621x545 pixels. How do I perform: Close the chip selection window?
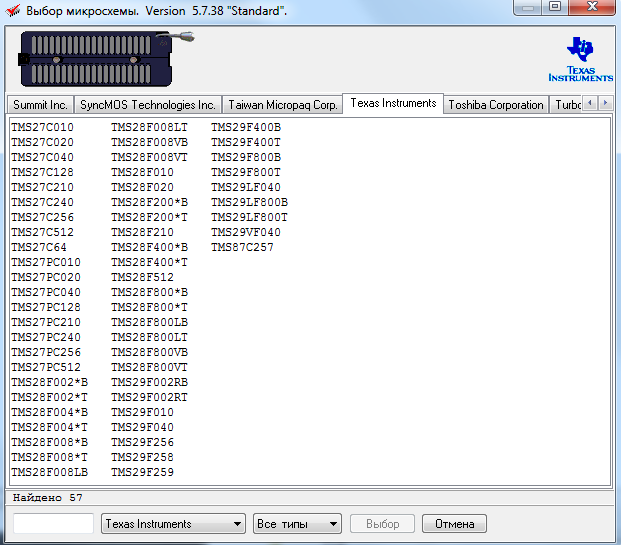coord(592,7)
